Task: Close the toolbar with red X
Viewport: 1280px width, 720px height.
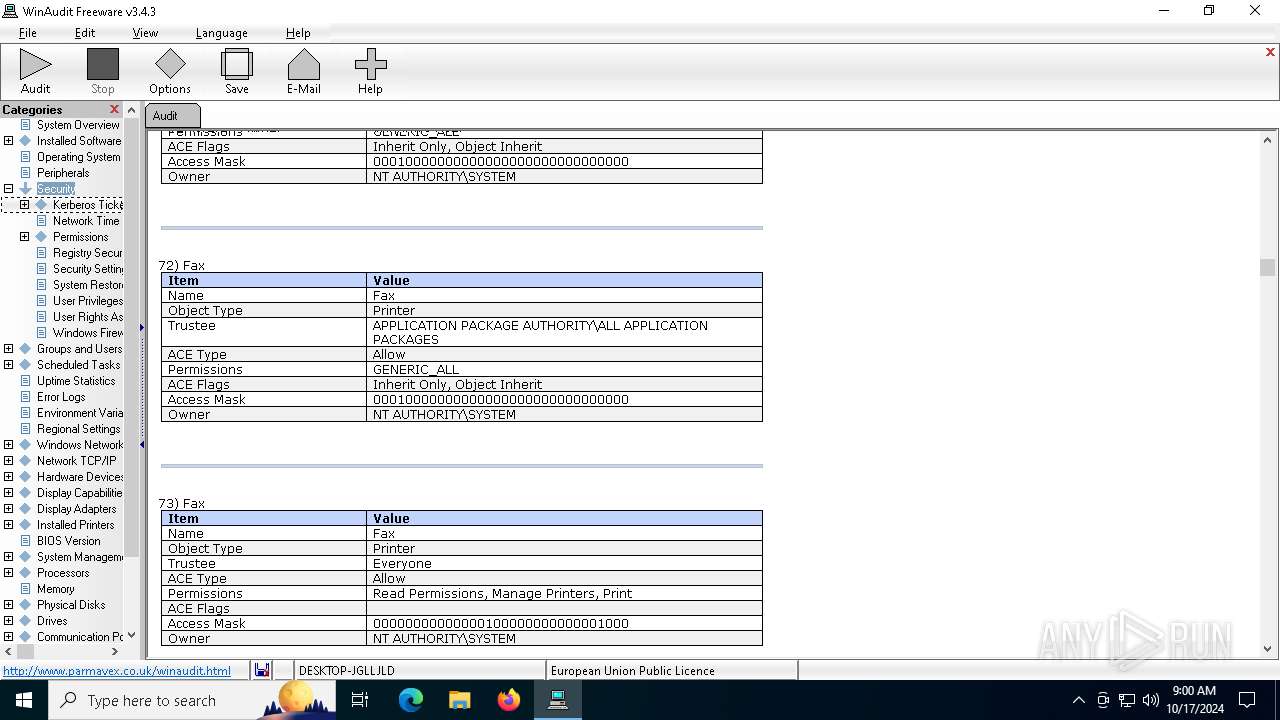Action: (x=1270, y=52)
